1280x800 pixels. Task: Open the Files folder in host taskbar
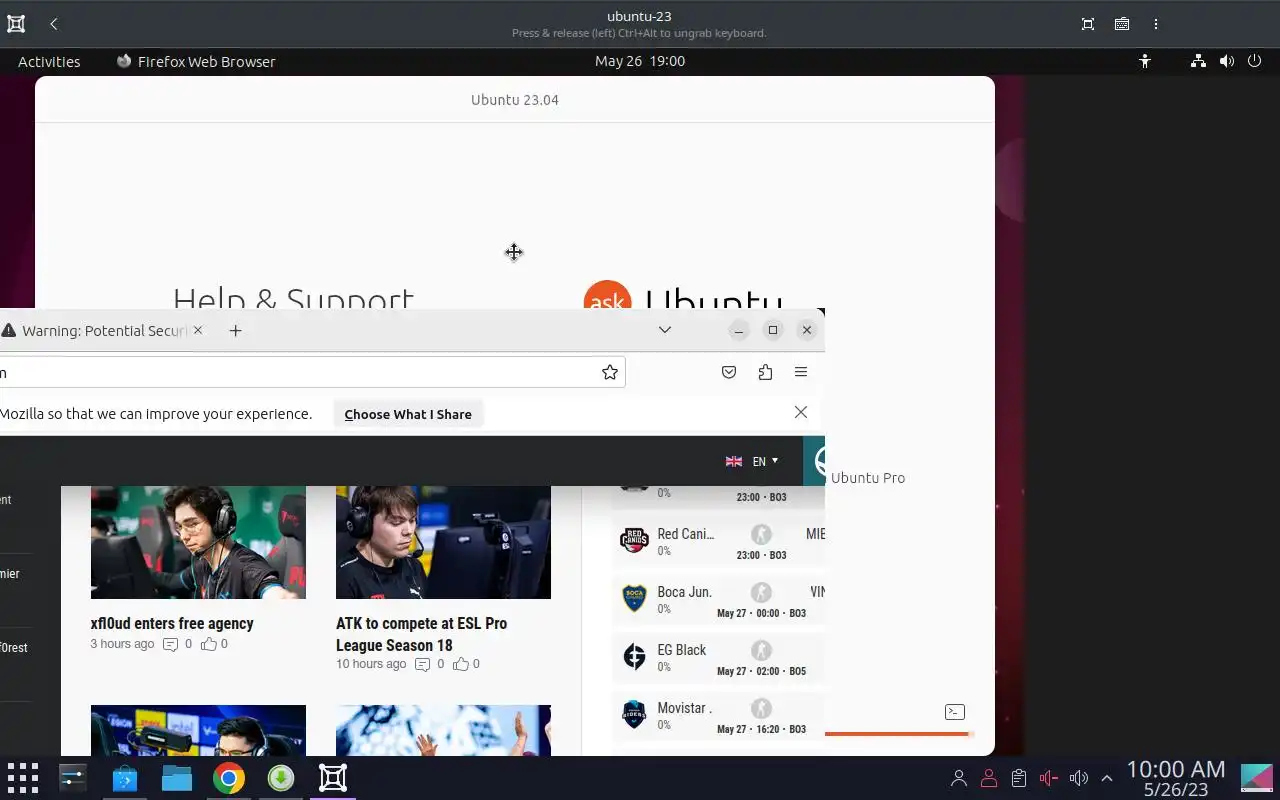tap(177, 778)
